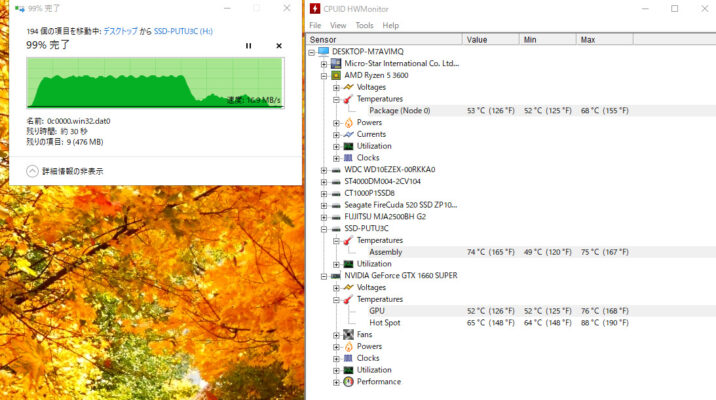Open the View menu in HWMonitor
The width and height of the screenshot is (716, 400).
pos(338,26)
